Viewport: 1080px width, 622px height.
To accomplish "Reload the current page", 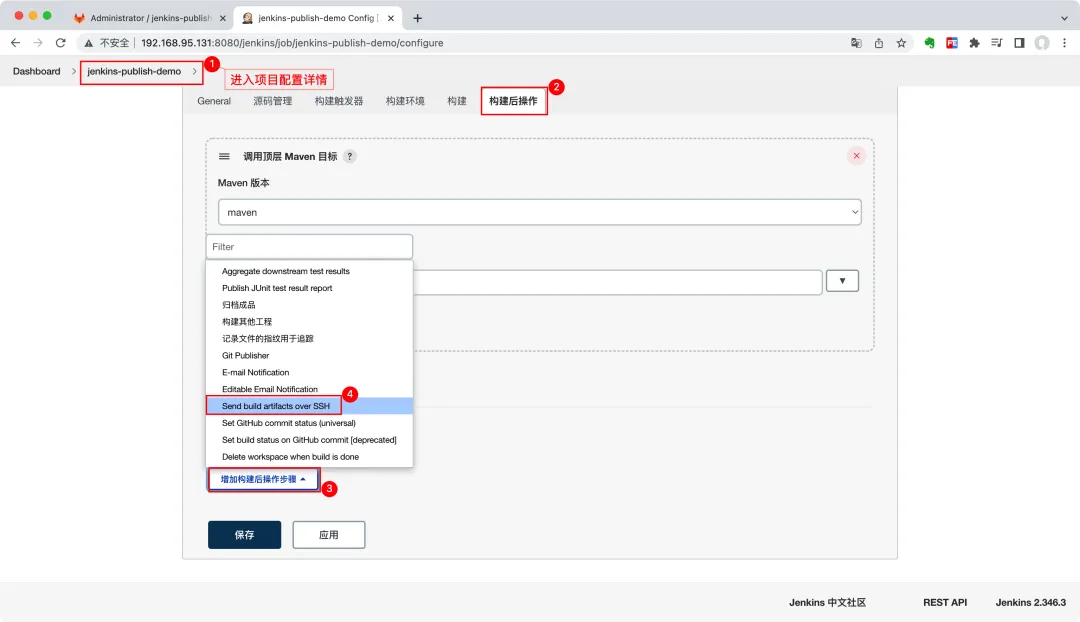I will (61, 43).
